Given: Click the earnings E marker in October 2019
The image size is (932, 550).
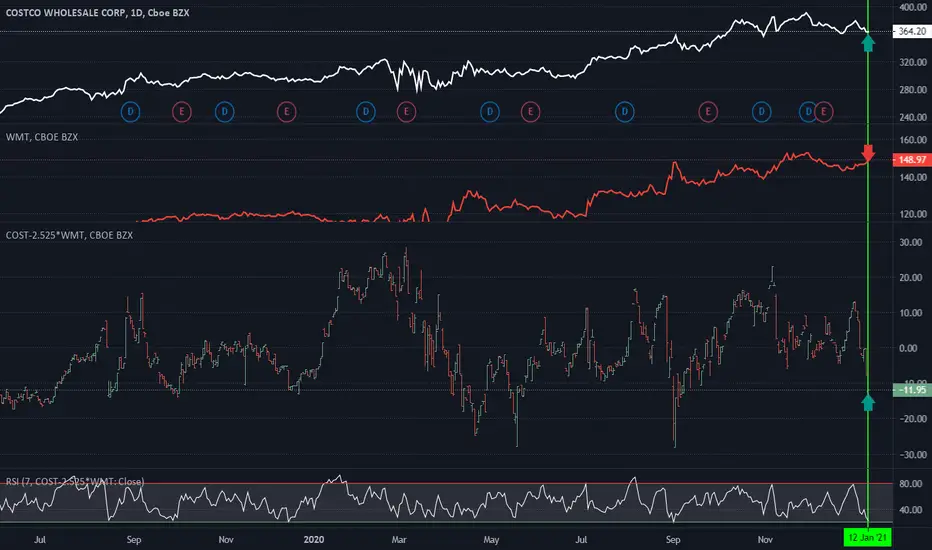Looking at the screenshot, I should (182, 112).
